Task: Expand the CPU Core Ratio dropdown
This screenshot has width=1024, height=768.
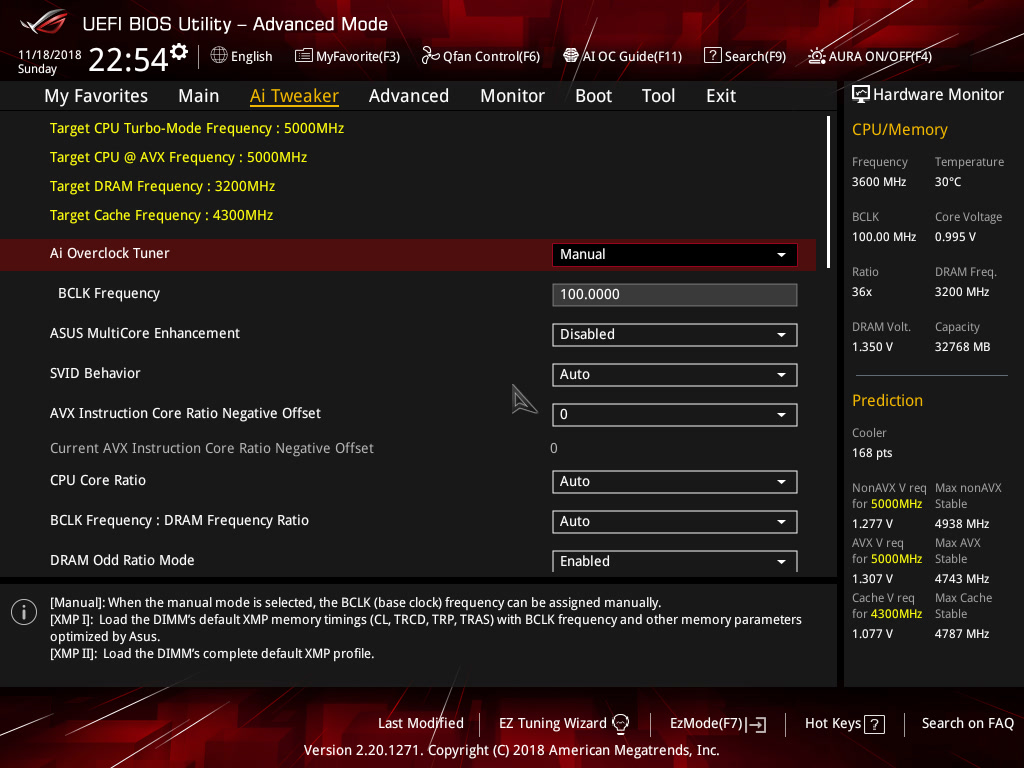Action: (674, 481)
